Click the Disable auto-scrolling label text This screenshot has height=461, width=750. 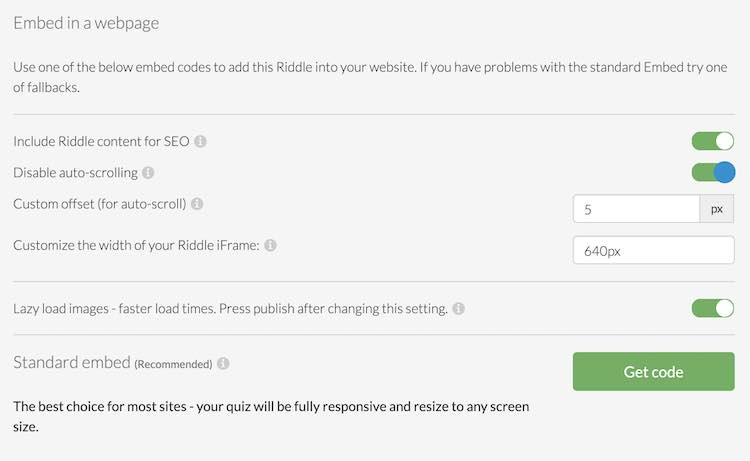pos(76,173)
